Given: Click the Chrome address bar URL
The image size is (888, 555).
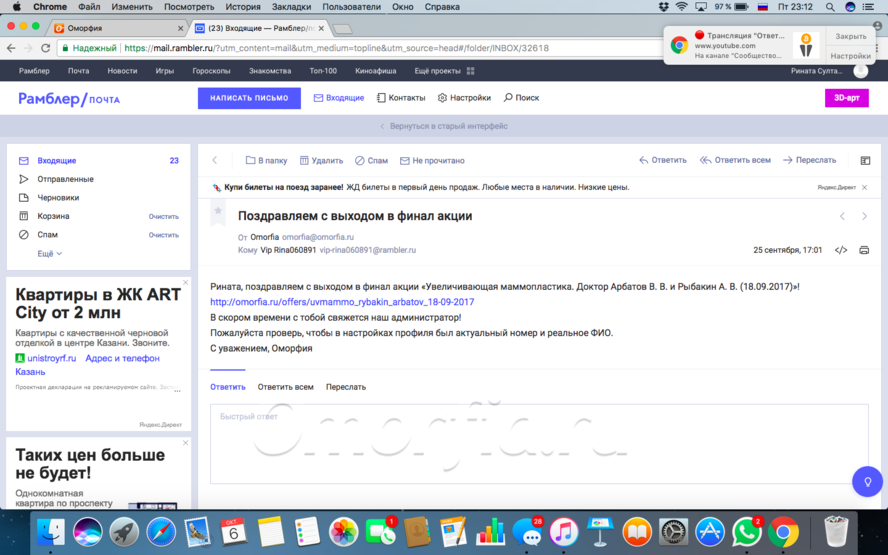Looking at the screenshot, I should click(x=336, y=48).
